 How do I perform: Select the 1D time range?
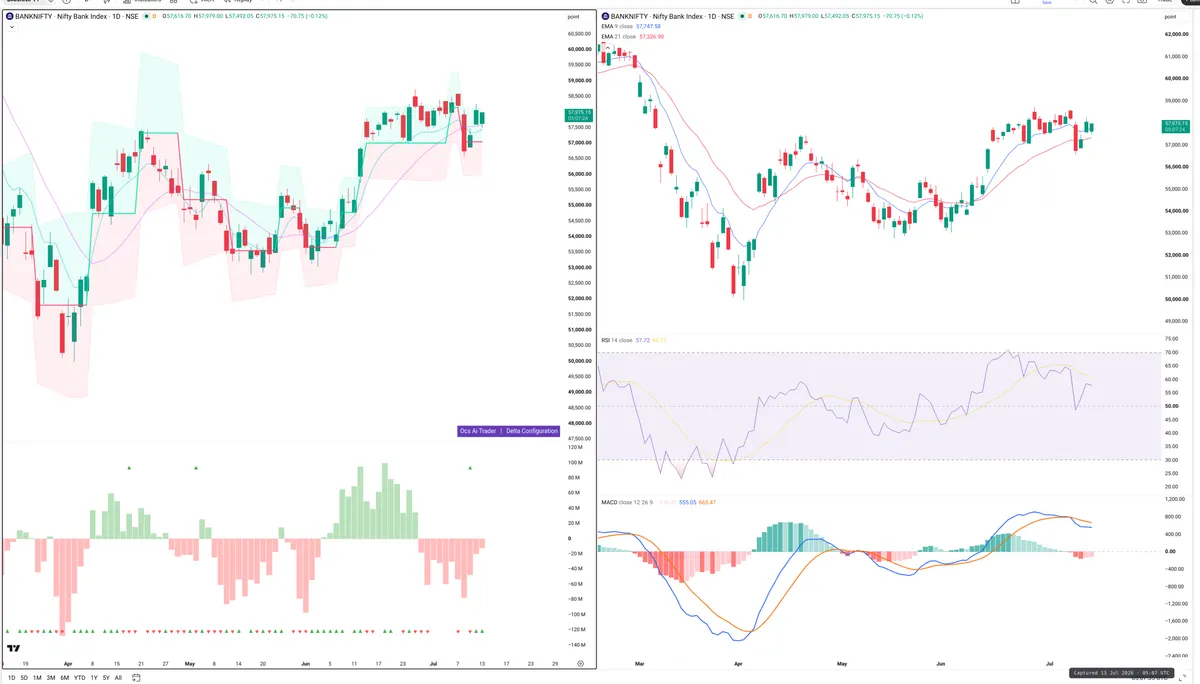(11, 677)
